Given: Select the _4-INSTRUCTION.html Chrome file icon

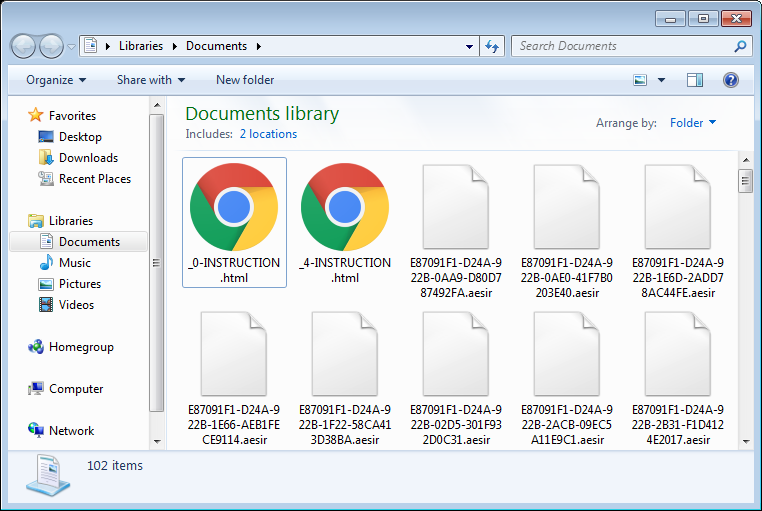Looking at the screenshot, I should (x=345, y=208).
